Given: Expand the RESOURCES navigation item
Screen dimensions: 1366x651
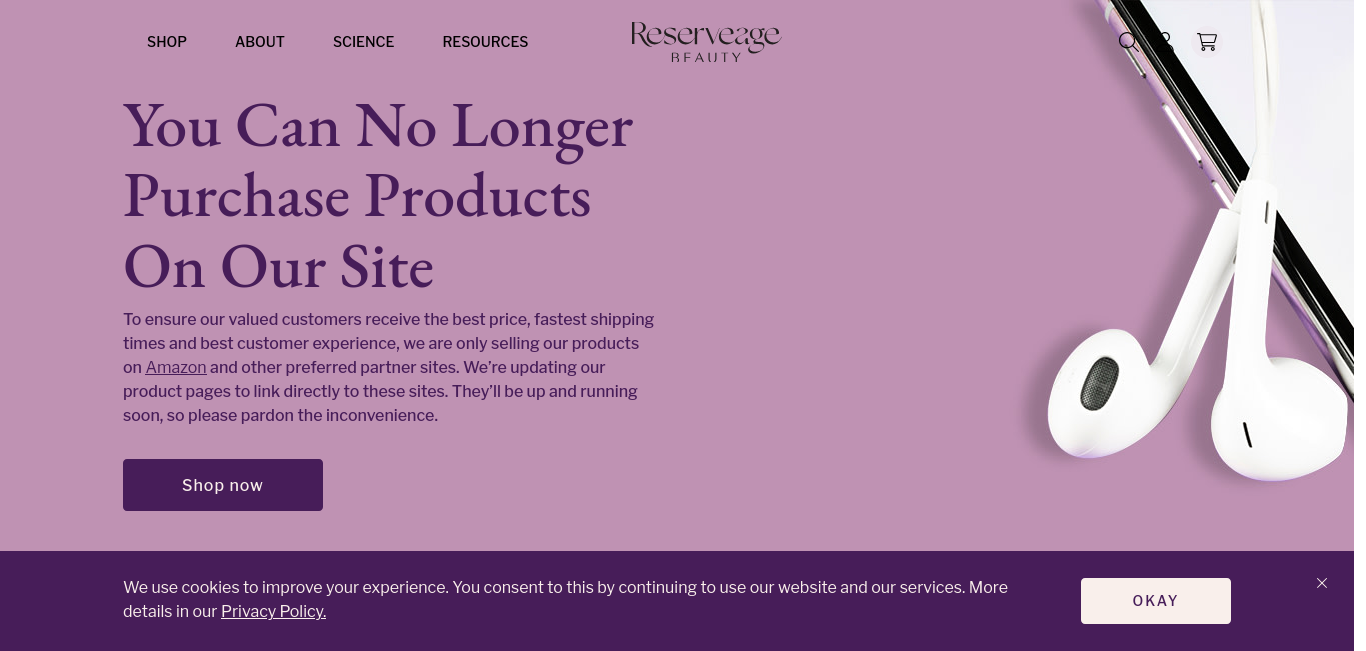Looking at the screenshot, I should pyautogui.click(x=485, y=42).
